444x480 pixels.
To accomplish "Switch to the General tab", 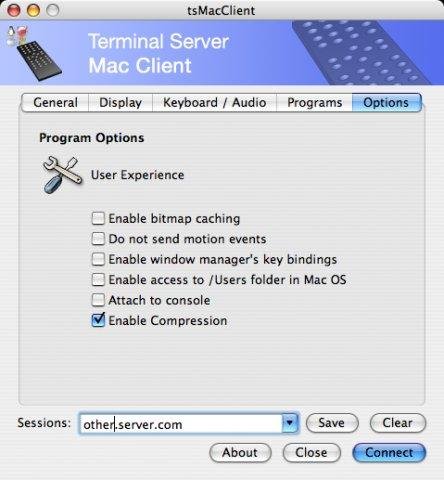I will coord(55,102).
